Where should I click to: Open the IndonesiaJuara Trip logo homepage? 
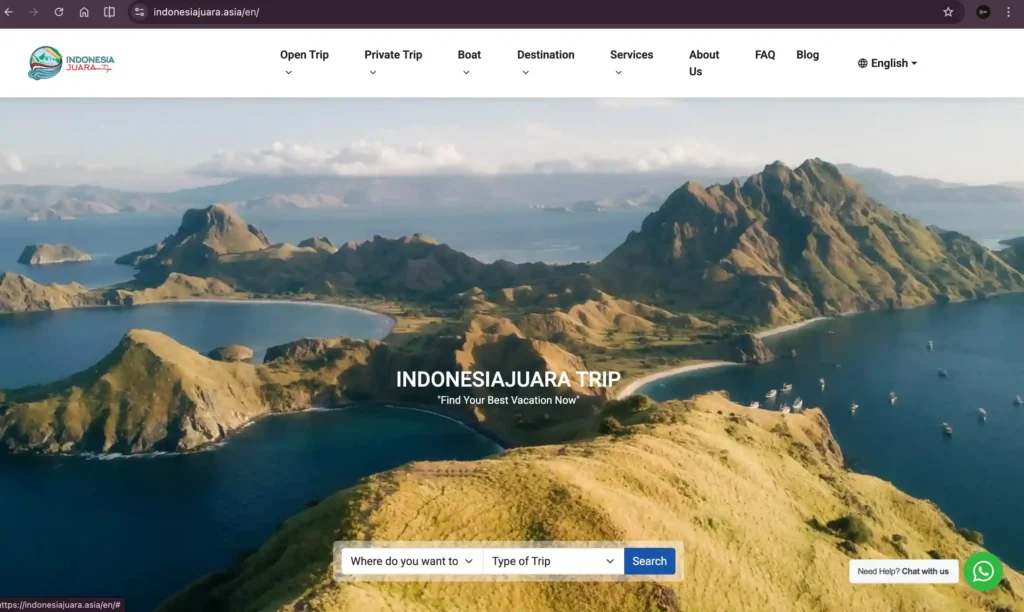click(x=71, y=62)
